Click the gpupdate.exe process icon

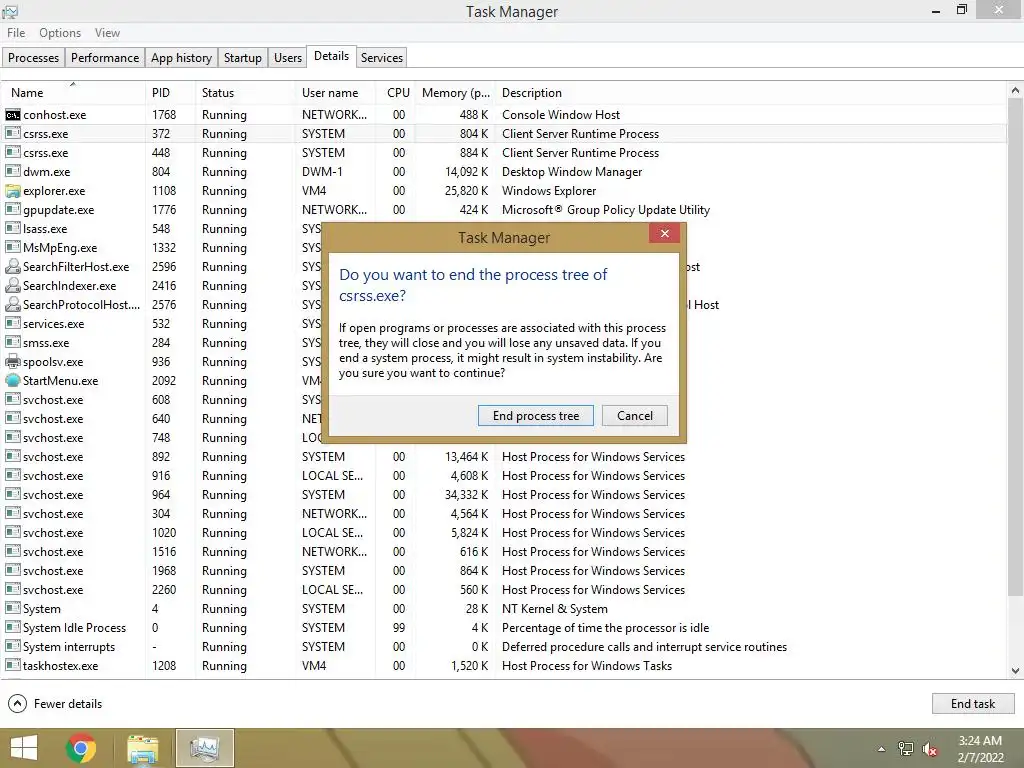tap(12, 210)
